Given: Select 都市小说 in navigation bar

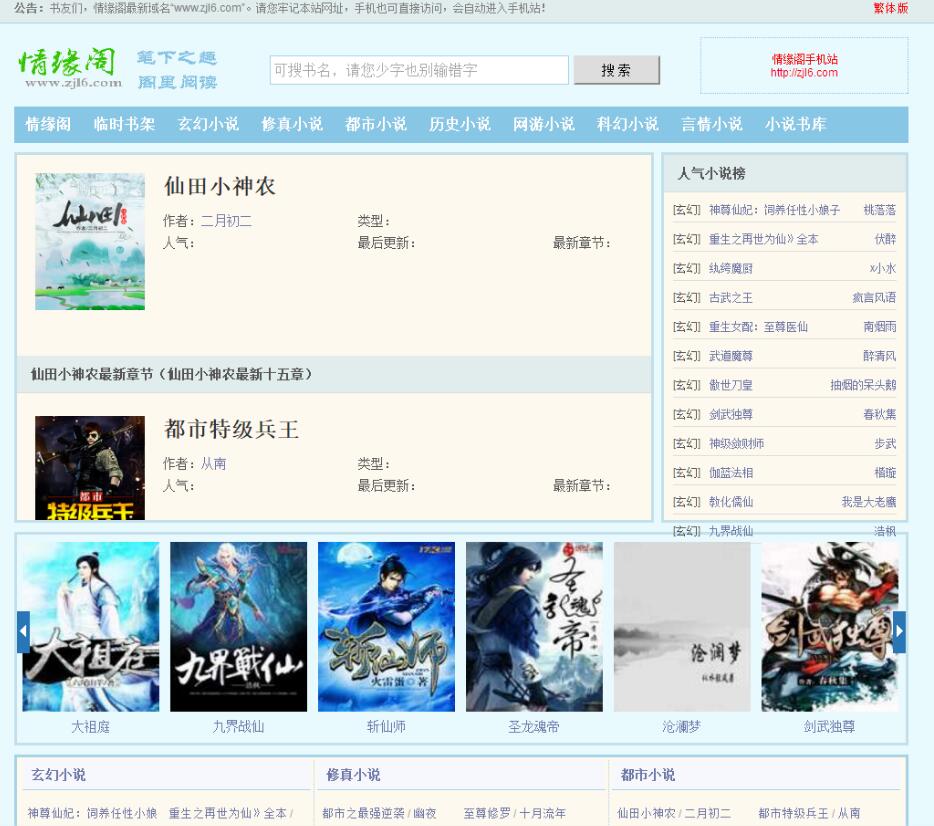Looking at the screenshot, I should pyautogui.click(x=376, y=124).
